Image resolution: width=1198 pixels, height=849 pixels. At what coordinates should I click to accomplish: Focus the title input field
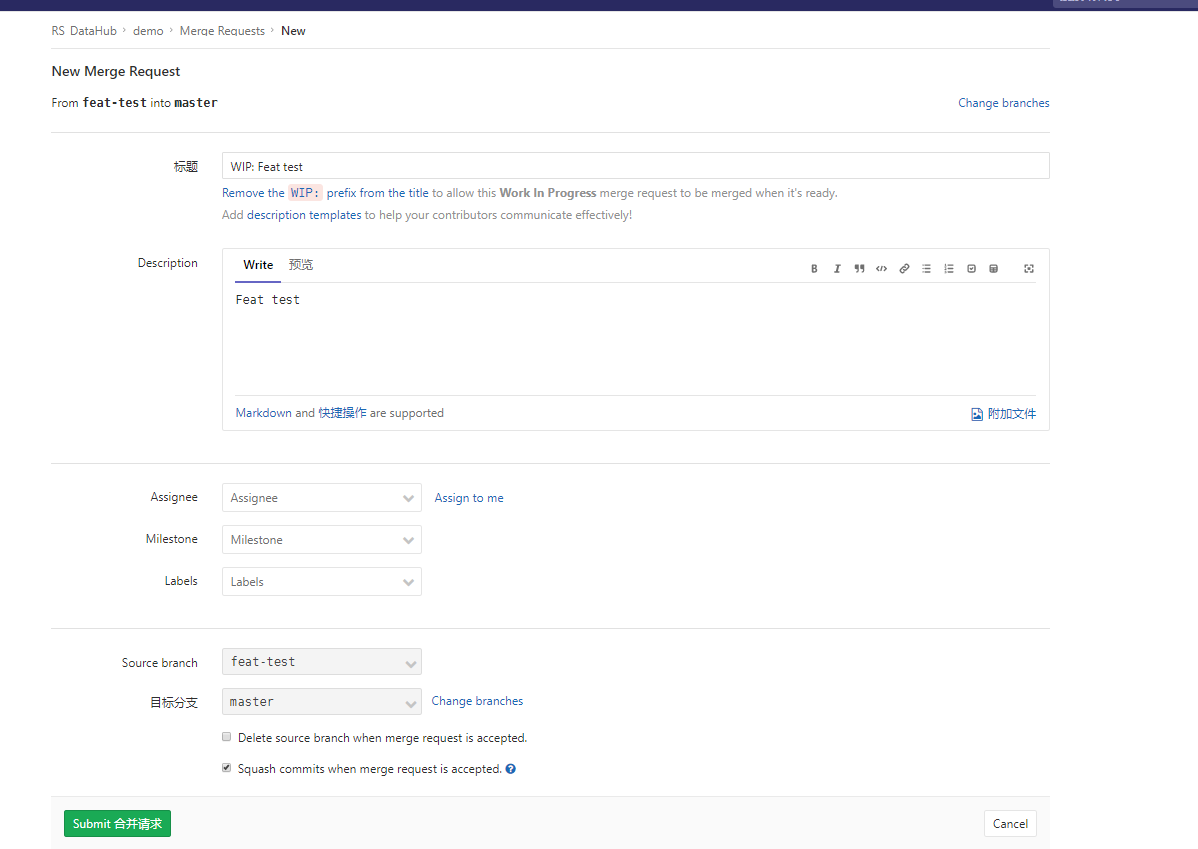636,166
